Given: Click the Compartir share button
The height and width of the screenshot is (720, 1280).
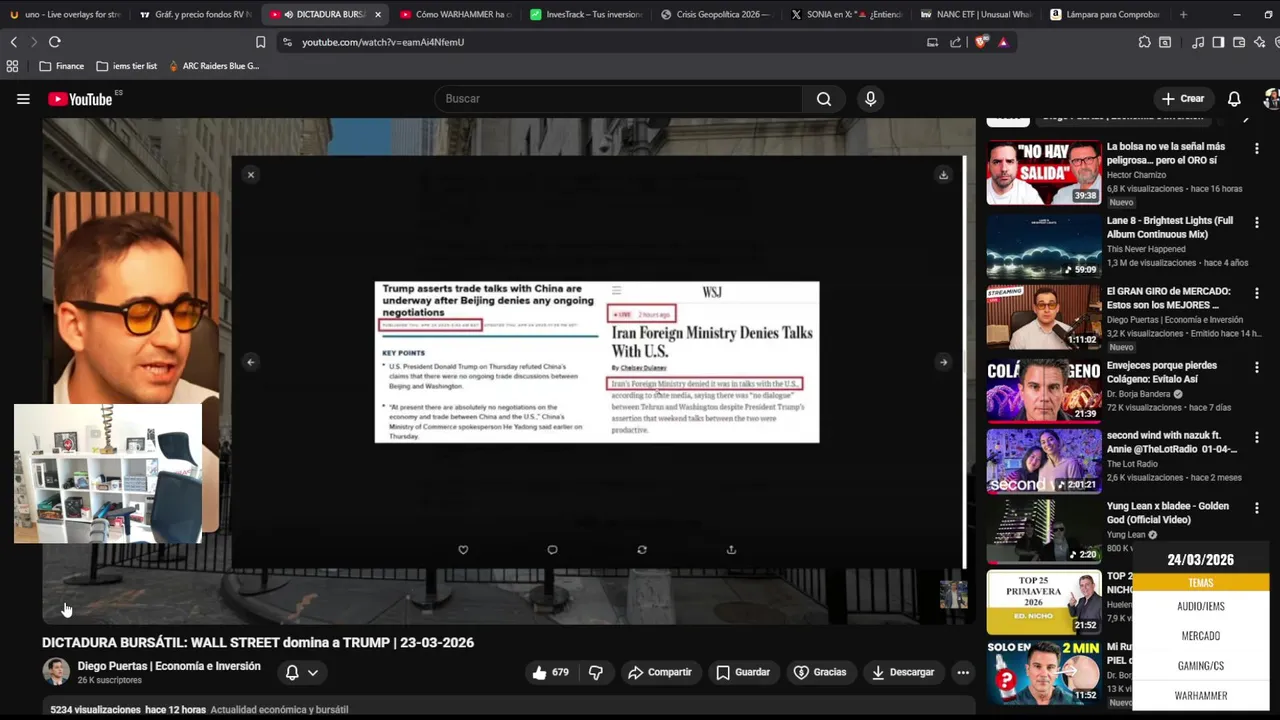Looking at the screenshot, I should (660, 673).
